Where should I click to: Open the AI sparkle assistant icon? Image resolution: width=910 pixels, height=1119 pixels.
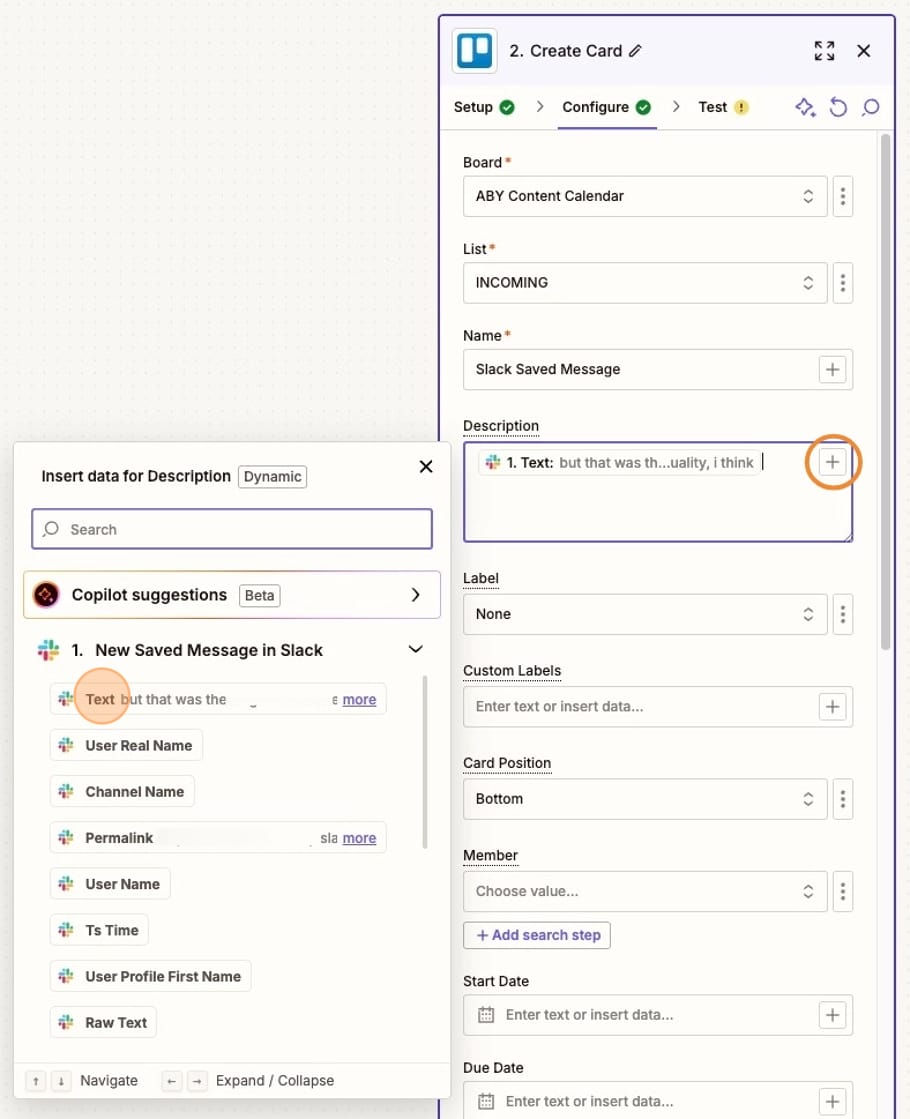click(x=805, y=107)
